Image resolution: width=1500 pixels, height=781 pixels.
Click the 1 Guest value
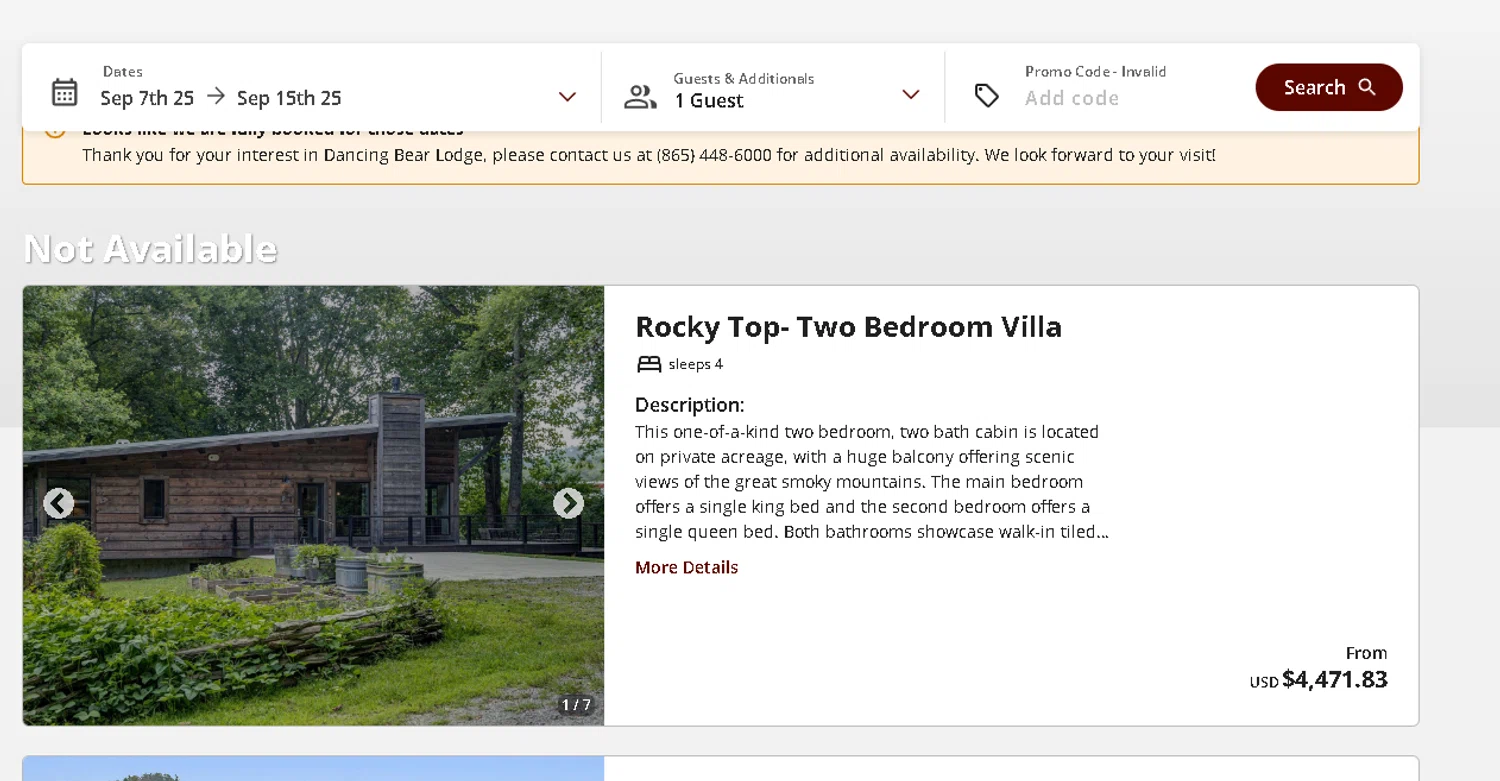pos(709,100)
